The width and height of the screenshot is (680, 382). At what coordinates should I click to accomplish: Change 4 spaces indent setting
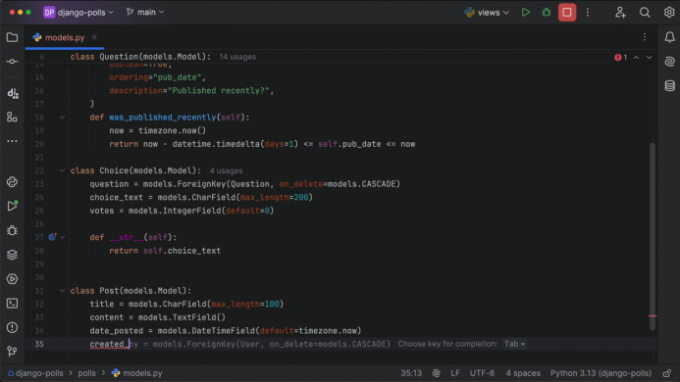click(523, 373)
